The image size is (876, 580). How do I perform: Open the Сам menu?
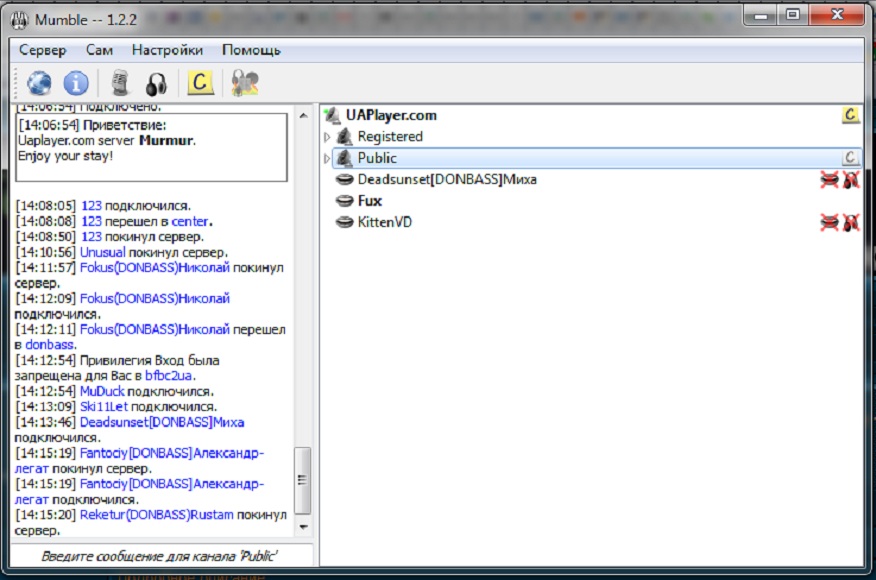(x=99, y=50)
